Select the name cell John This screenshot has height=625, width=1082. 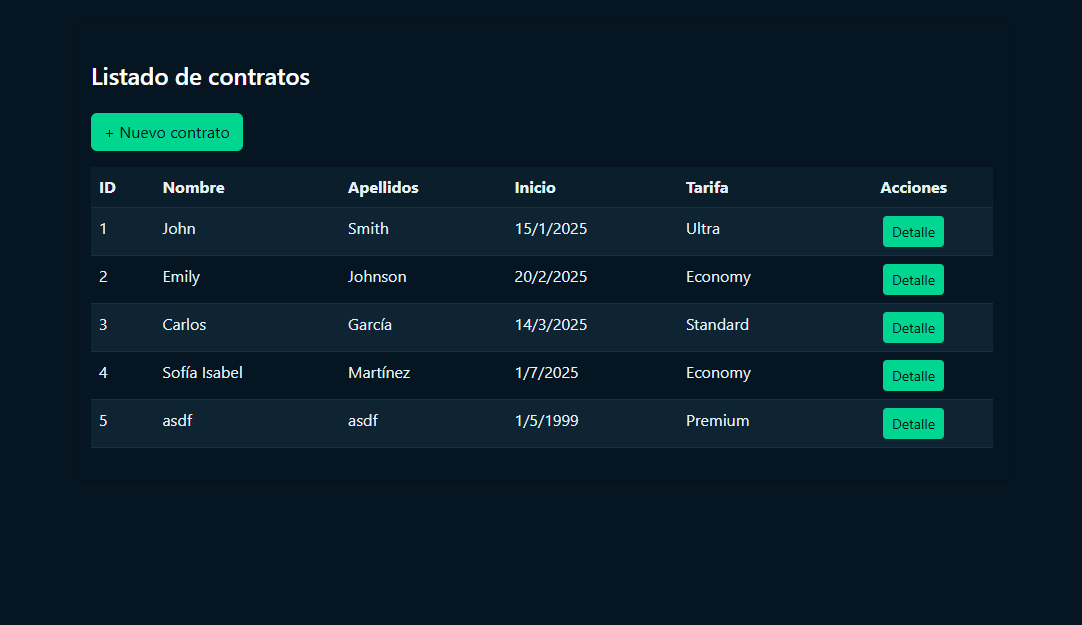point(179,229)
